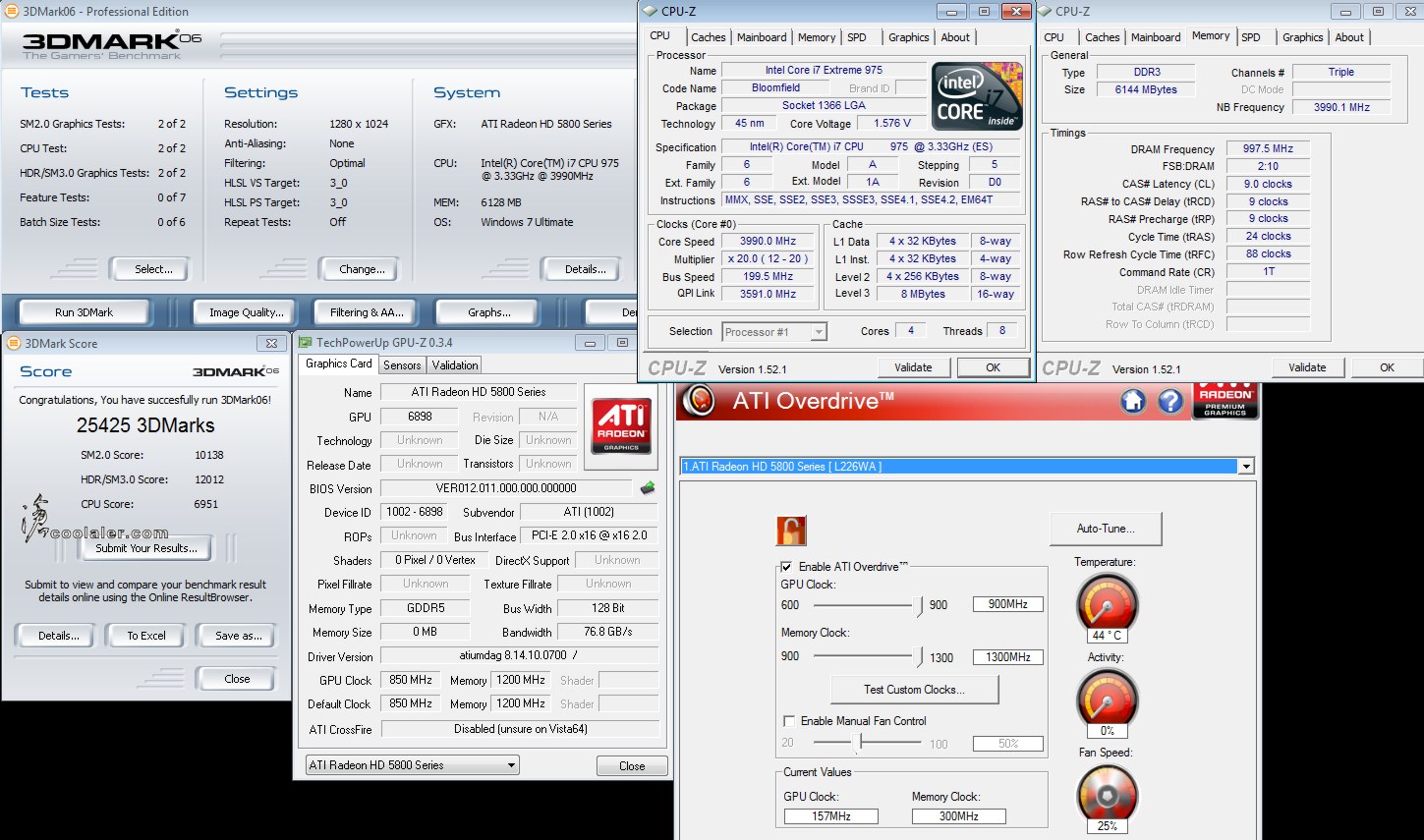Close the 3DMark Score window with X
Screen dimensions: 1424x840
click(272, 343)
